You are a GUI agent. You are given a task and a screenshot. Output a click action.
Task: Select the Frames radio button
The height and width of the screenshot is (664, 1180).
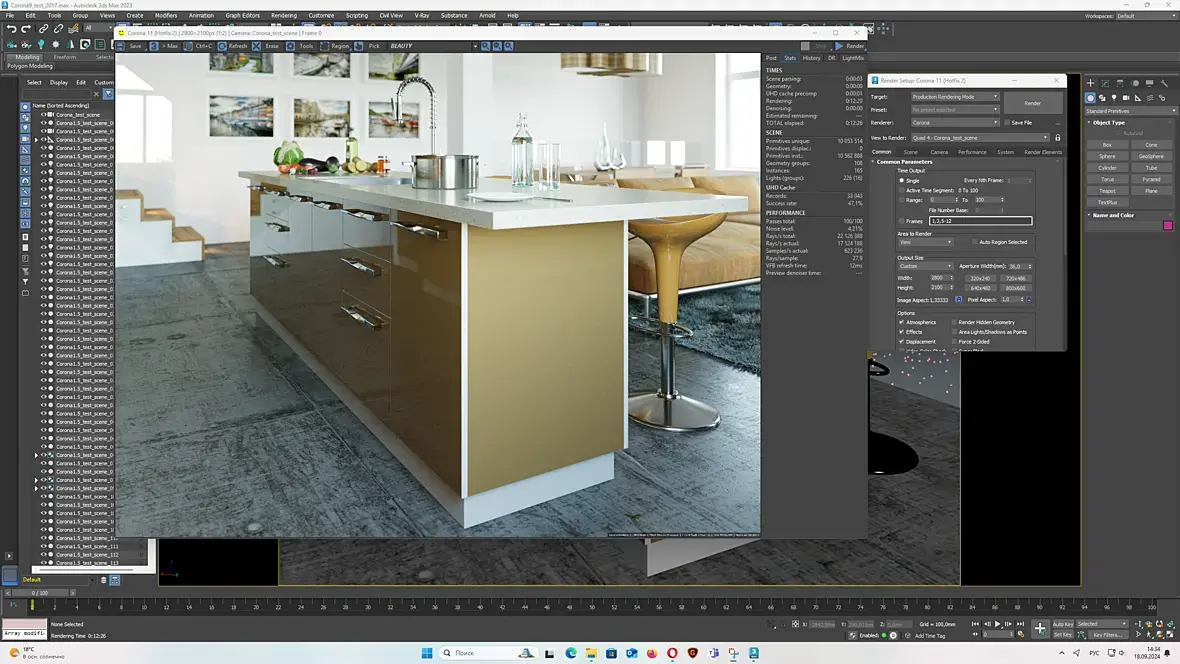tap(902, 221)
